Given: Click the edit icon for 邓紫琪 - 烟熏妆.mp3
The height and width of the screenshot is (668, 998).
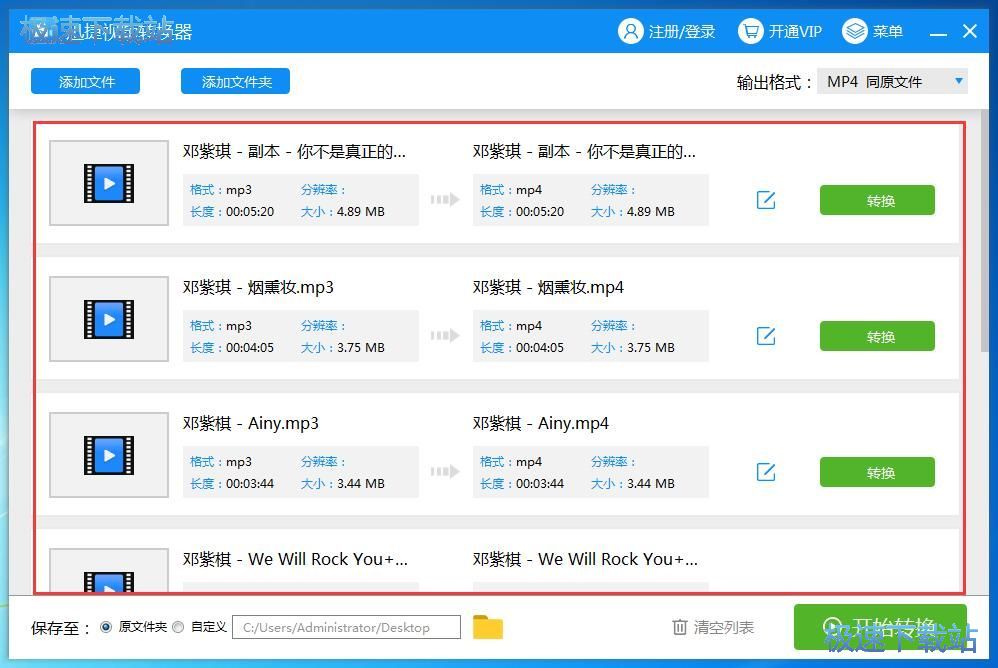Looking at the screenshot, I should [x=765, y=336].
